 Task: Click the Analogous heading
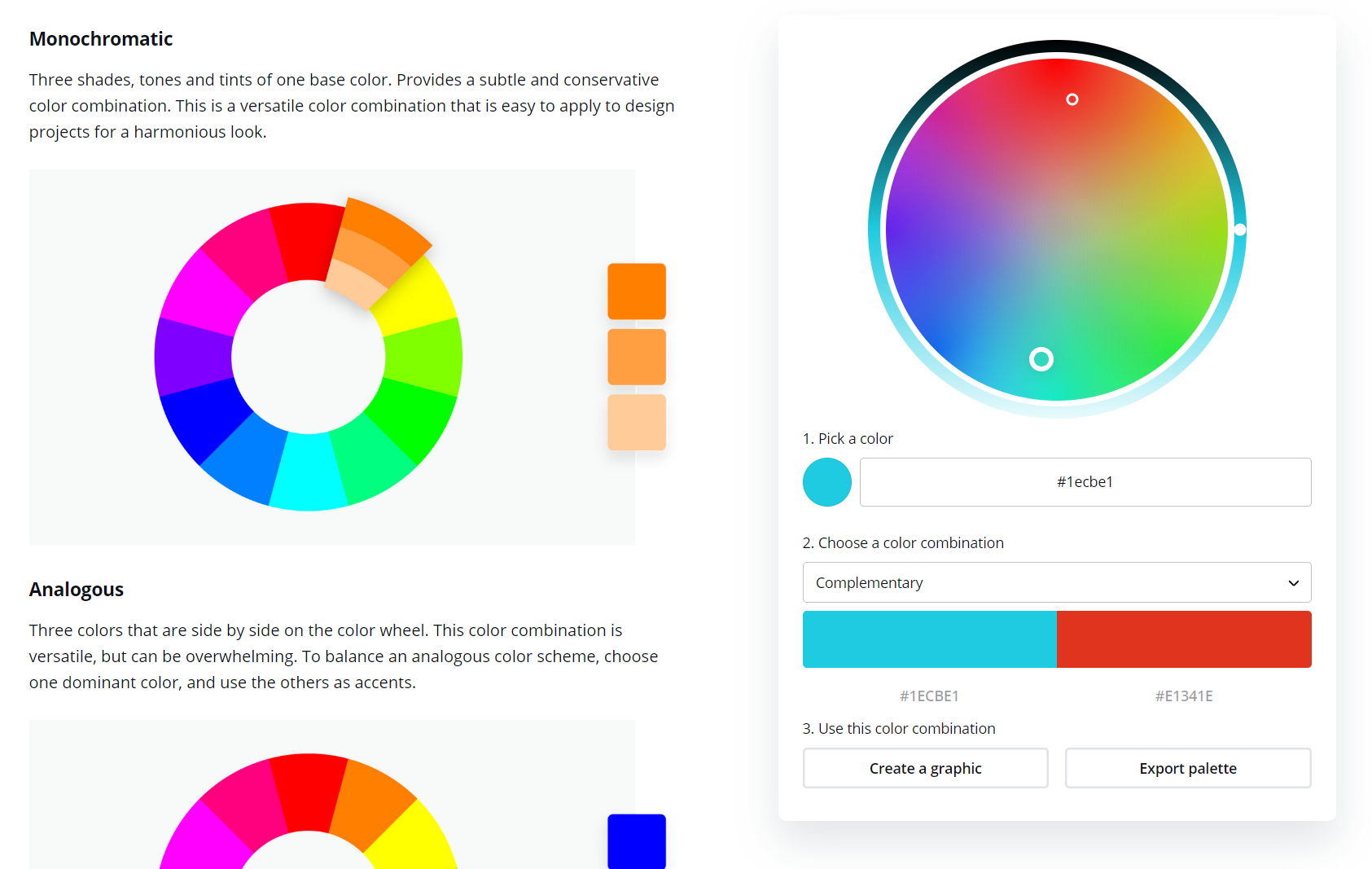pos(77,590)
